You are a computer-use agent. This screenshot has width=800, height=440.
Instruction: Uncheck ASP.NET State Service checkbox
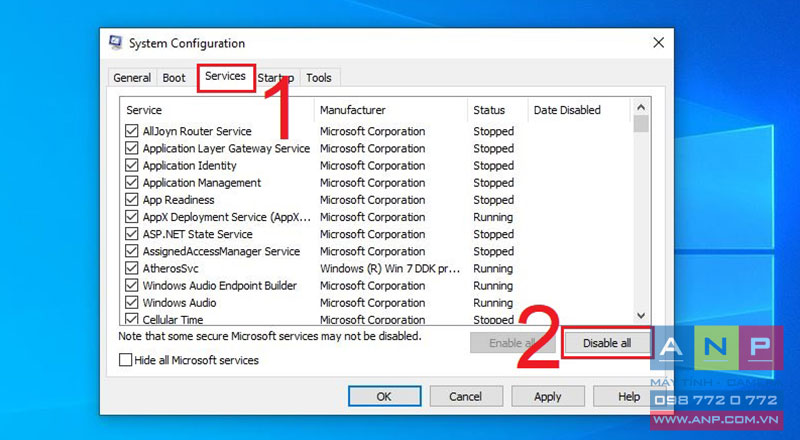click(x=132, y=234)
